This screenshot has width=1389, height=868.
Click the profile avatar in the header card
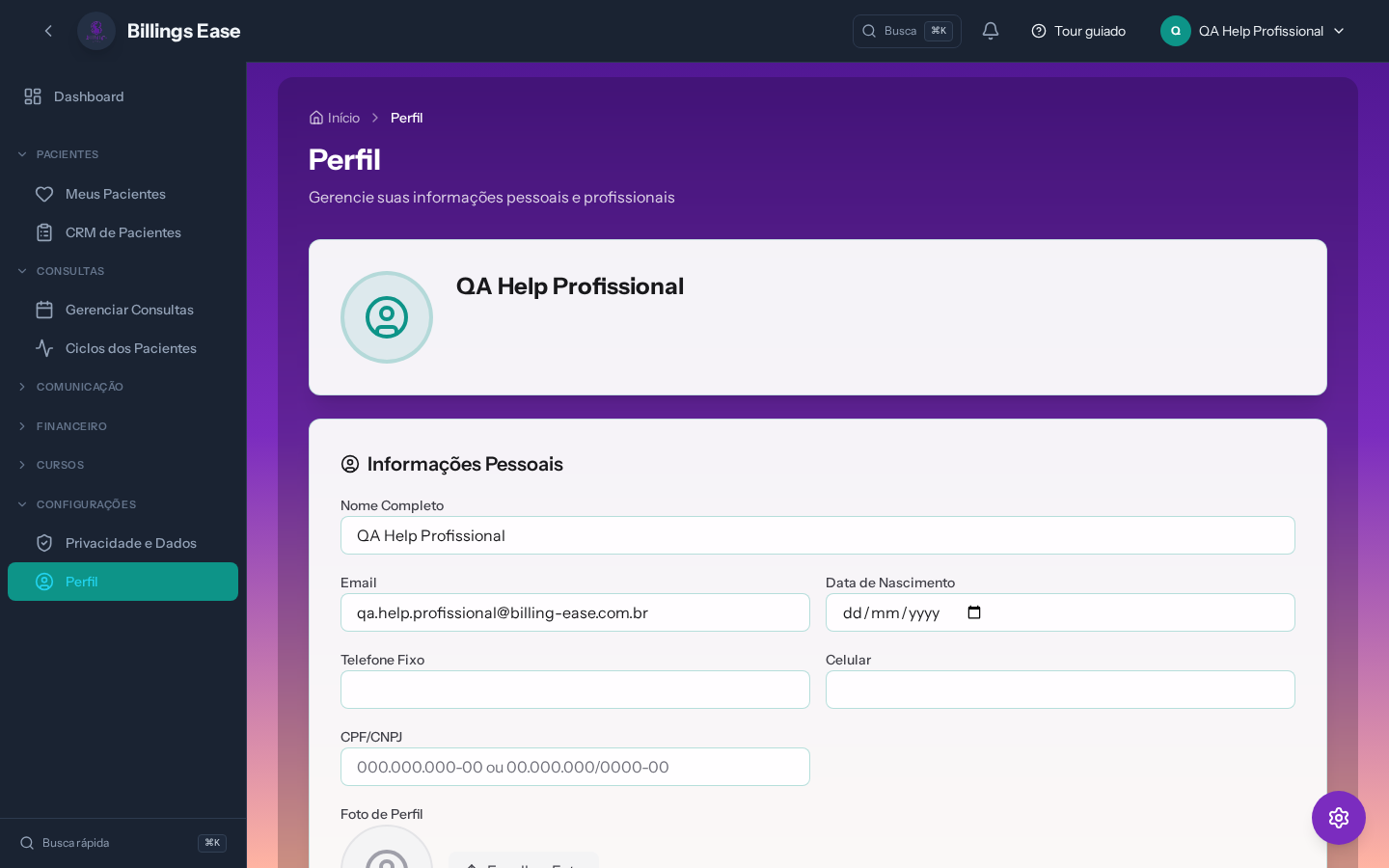(387, 317)
